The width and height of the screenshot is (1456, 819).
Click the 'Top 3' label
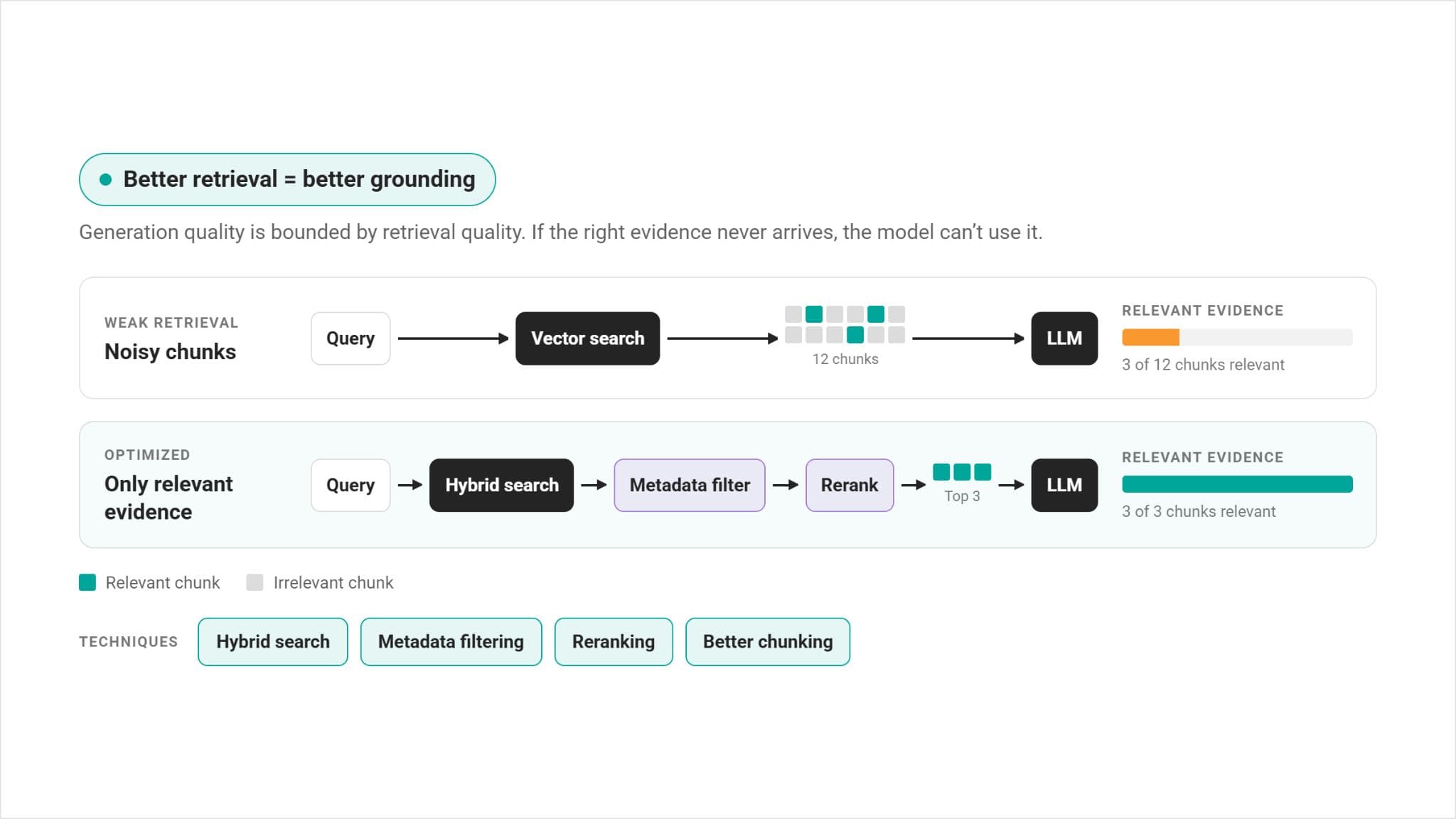[x=962, y=496]
